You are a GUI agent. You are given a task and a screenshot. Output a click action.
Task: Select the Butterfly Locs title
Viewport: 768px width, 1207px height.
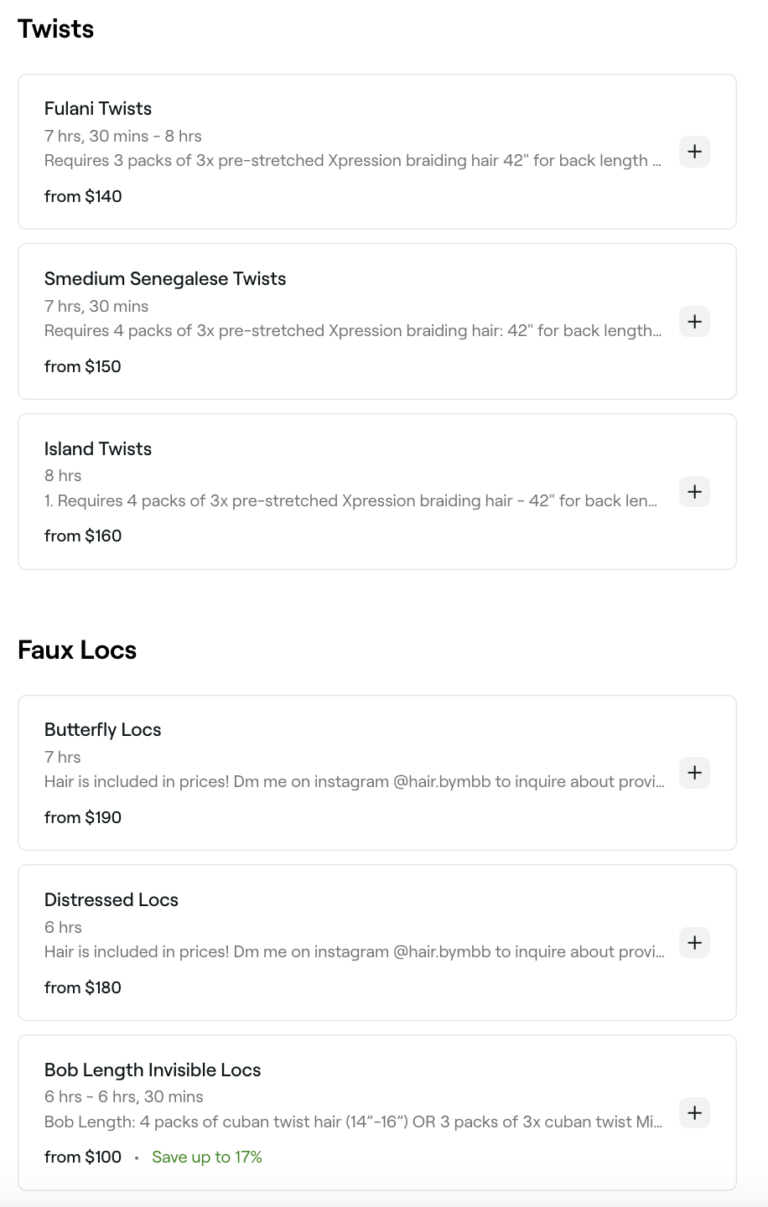102,730
